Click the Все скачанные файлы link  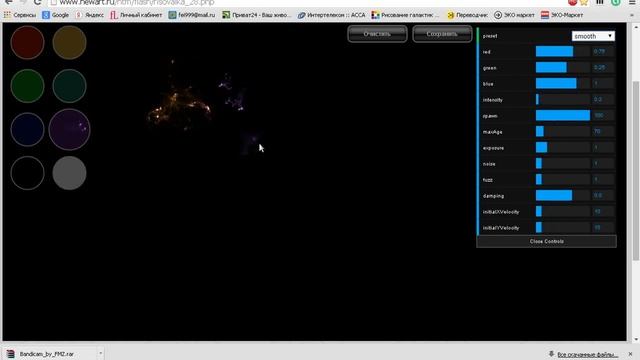587,355
